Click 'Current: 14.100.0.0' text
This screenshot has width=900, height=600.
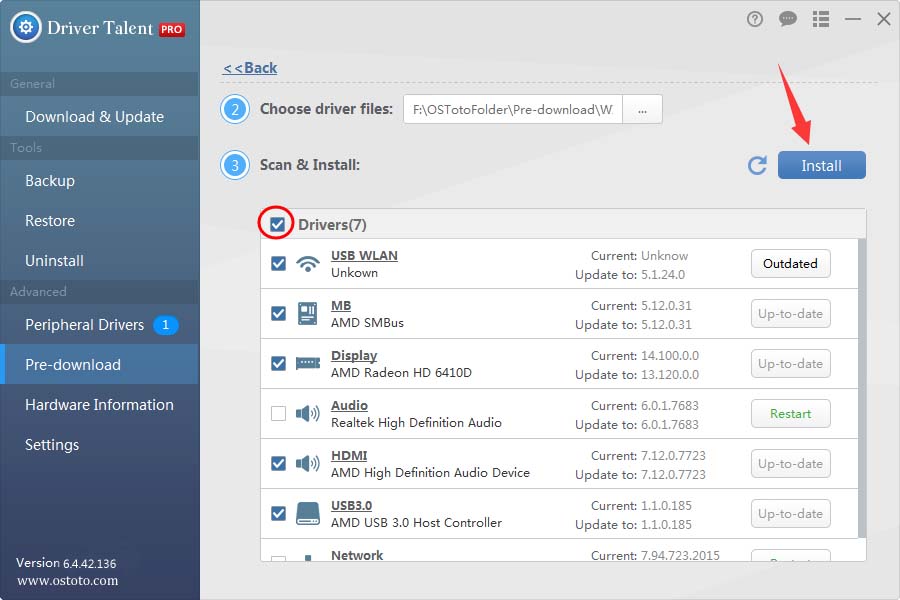pos(645,355)
